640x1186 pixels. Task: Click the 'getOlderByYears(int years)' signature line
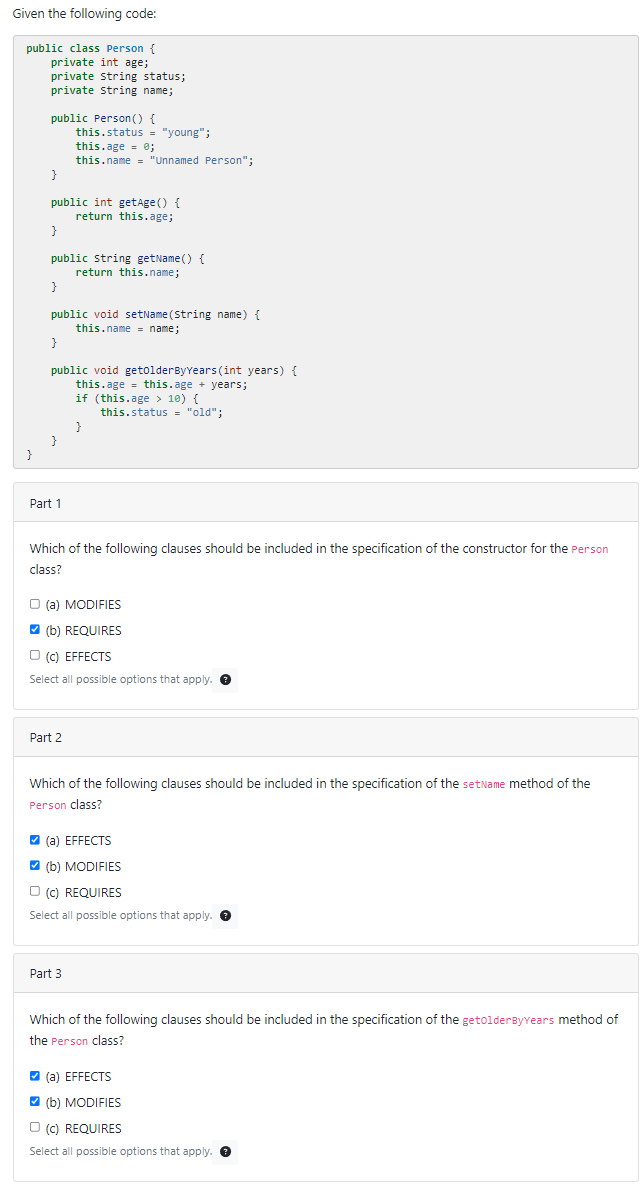(x=174, y=370)
